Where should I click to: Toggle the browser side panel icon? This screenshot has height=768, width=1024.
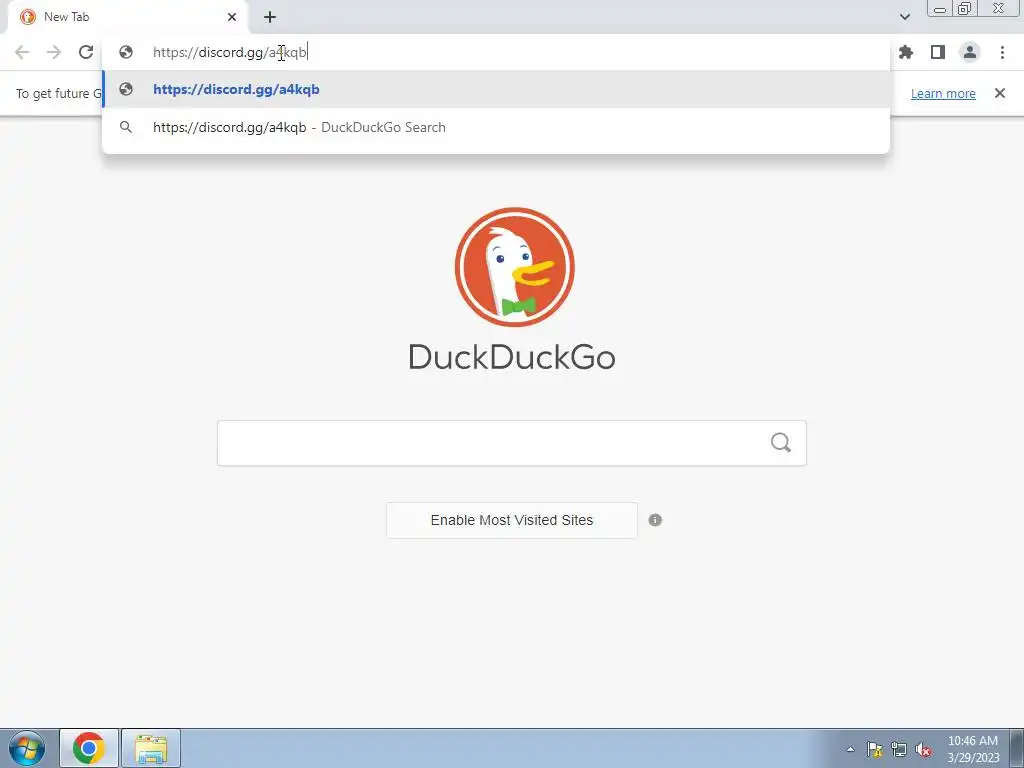click(x=938, y=52)
